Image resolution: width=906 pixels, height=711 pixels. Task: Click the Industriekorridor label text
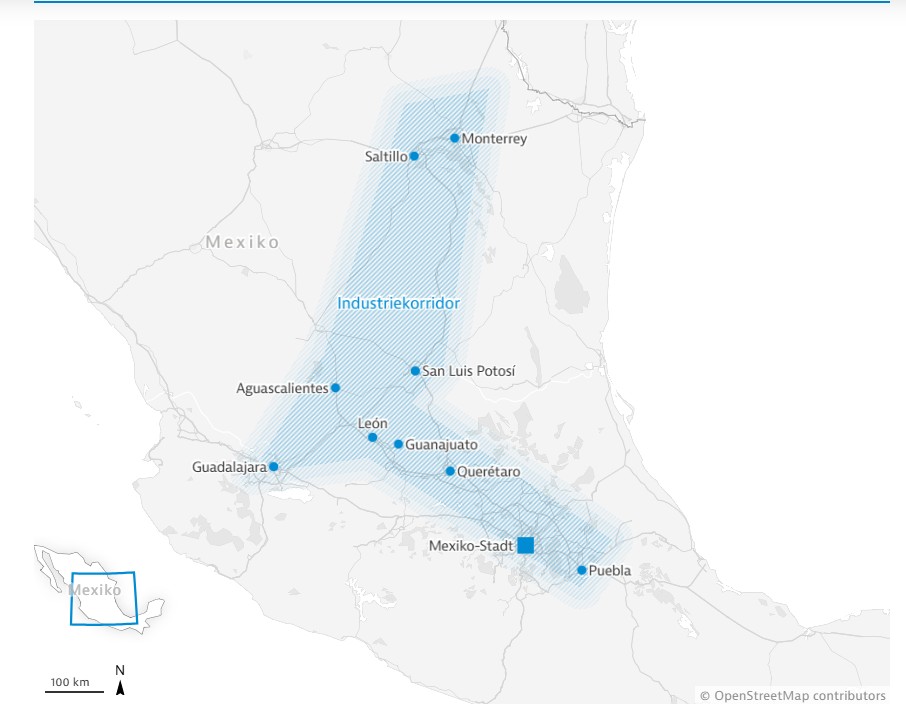coord(398,303)
